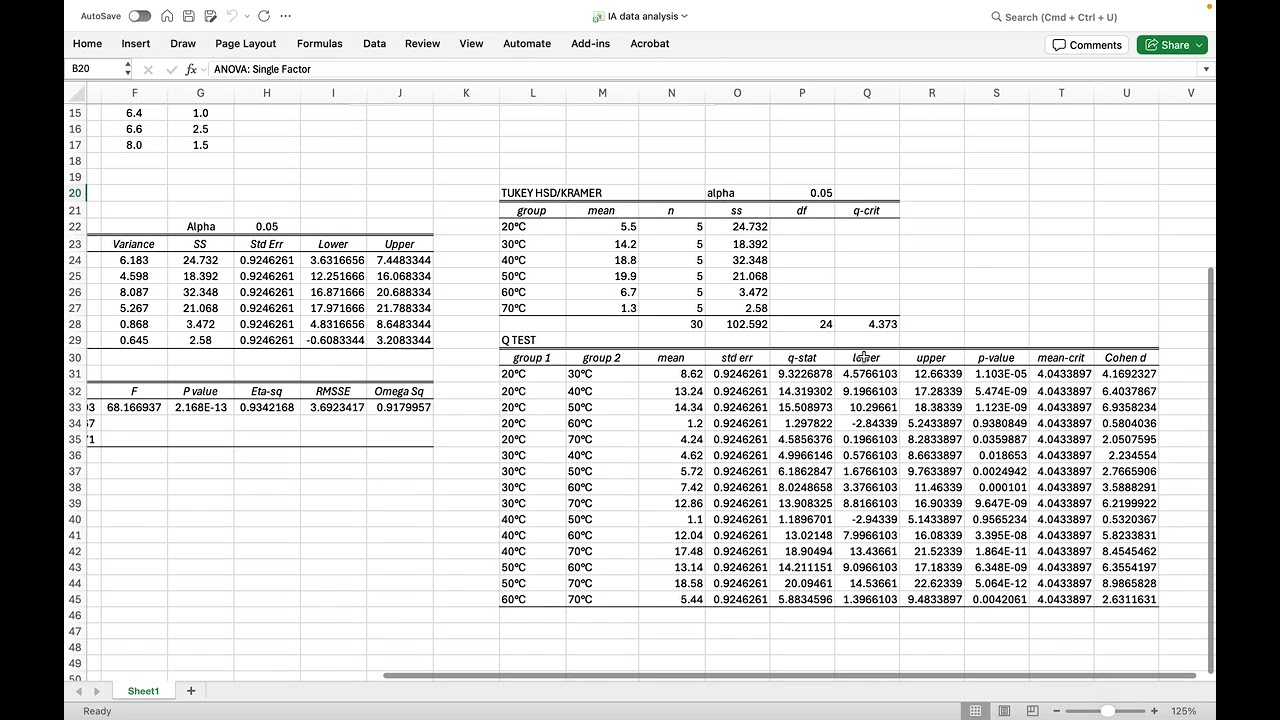Click the zoom slider handle
The image size is (1280, 720).
1107,711
